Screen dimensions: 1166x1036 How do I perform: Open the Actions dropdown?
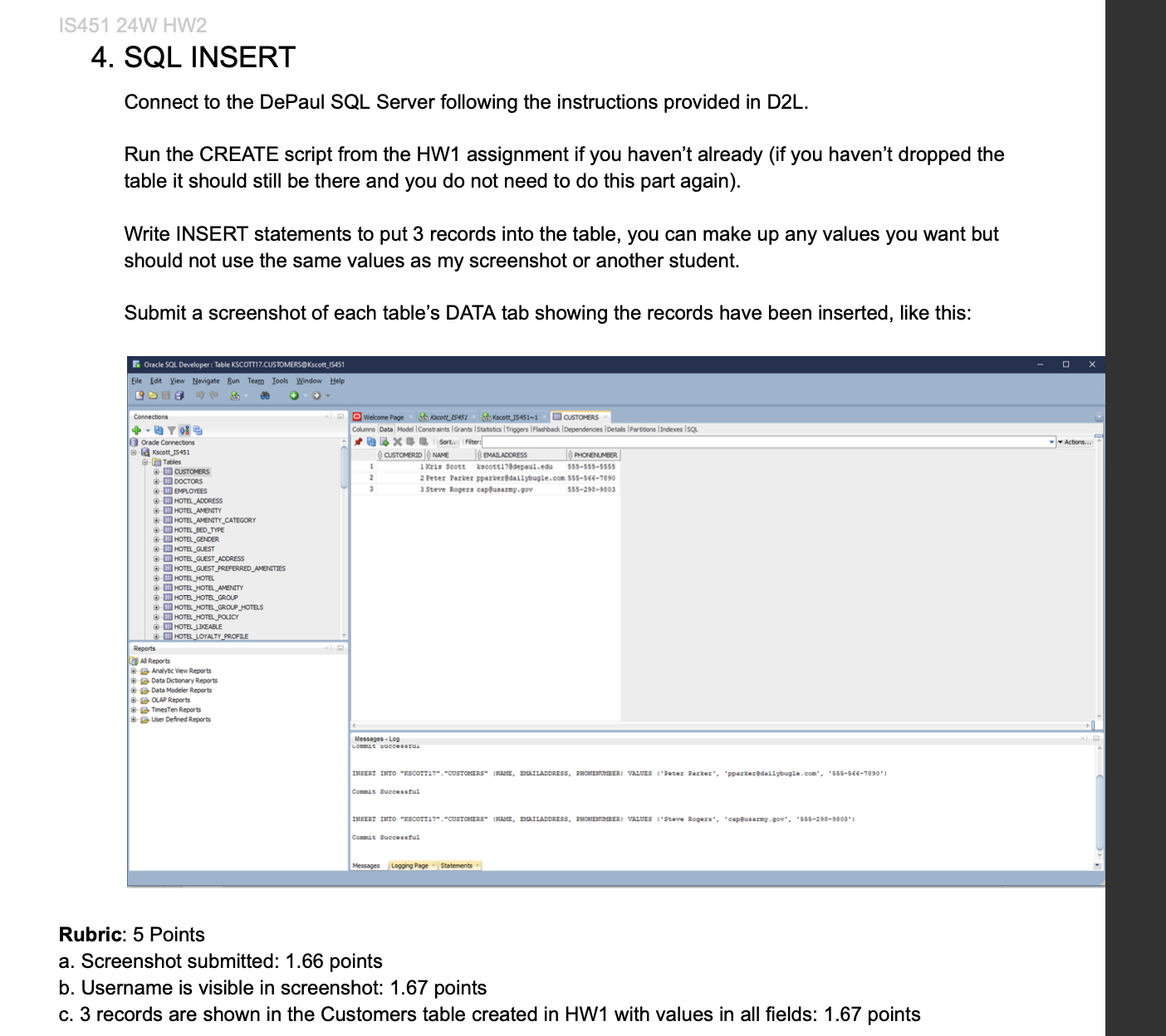point(1074,443)
